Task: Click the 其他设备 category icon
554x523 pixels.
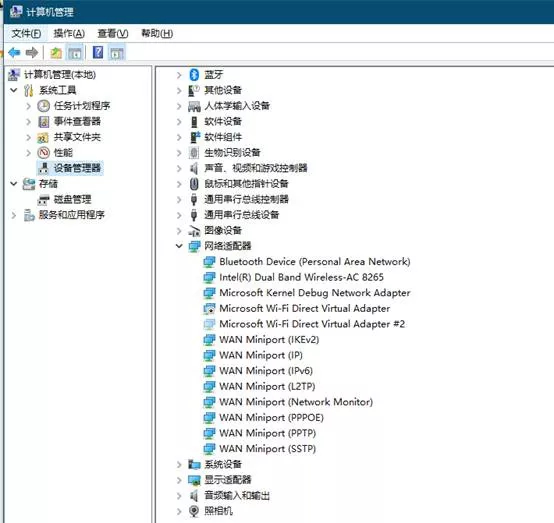Action: coord(194,90)
